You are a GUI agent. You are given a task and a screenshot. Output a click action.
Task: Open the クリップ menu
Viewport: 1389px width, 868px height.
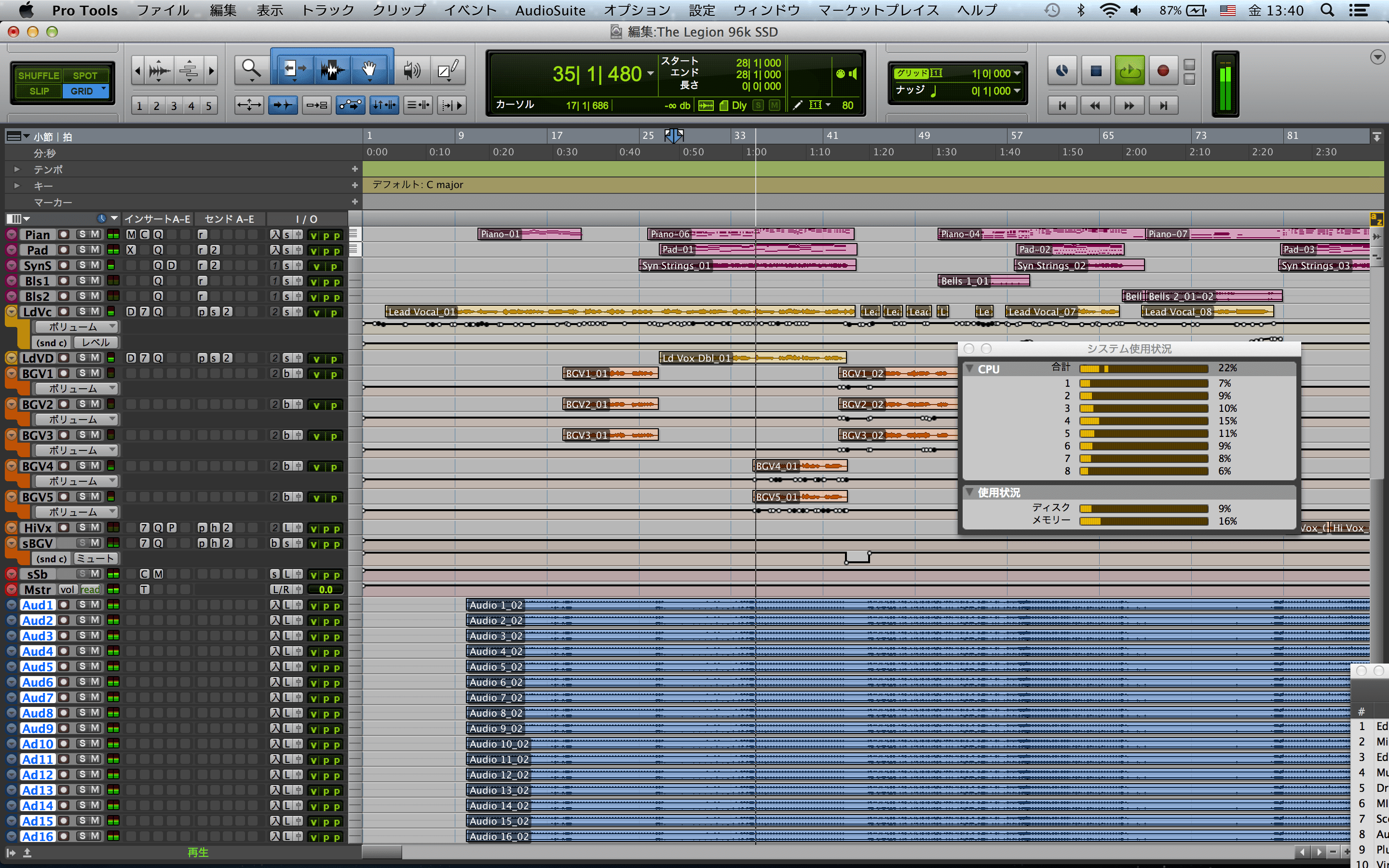(x=399, y=10)
